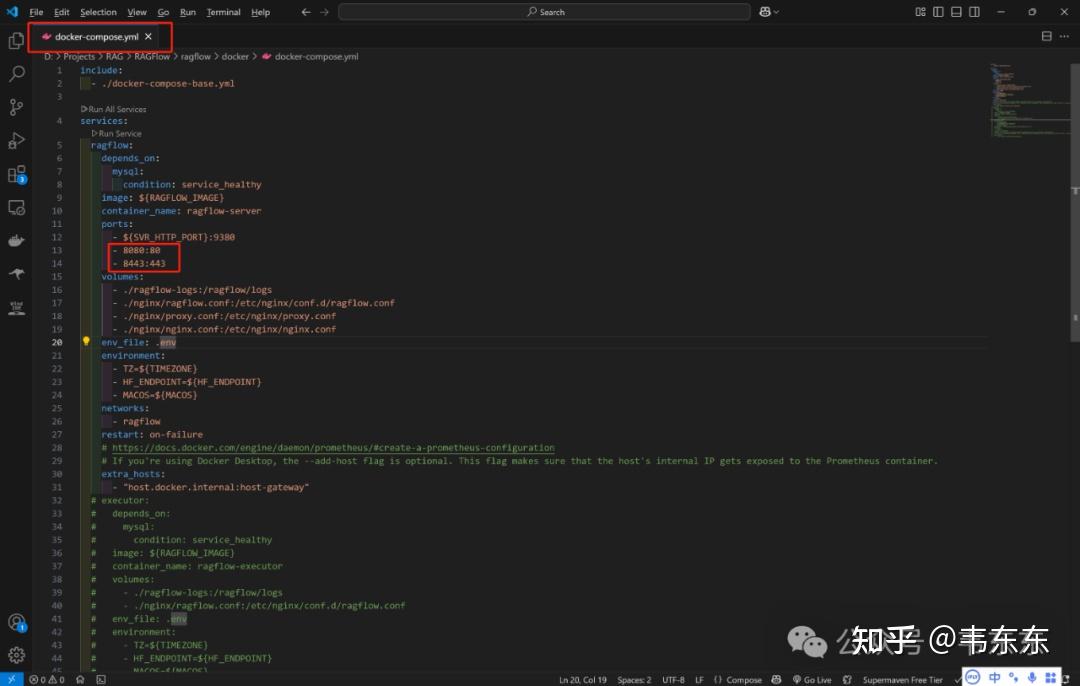This screenshot has width=1080, height=686.
Task: Click Supermaven Free Tier status
Action: 902,680
